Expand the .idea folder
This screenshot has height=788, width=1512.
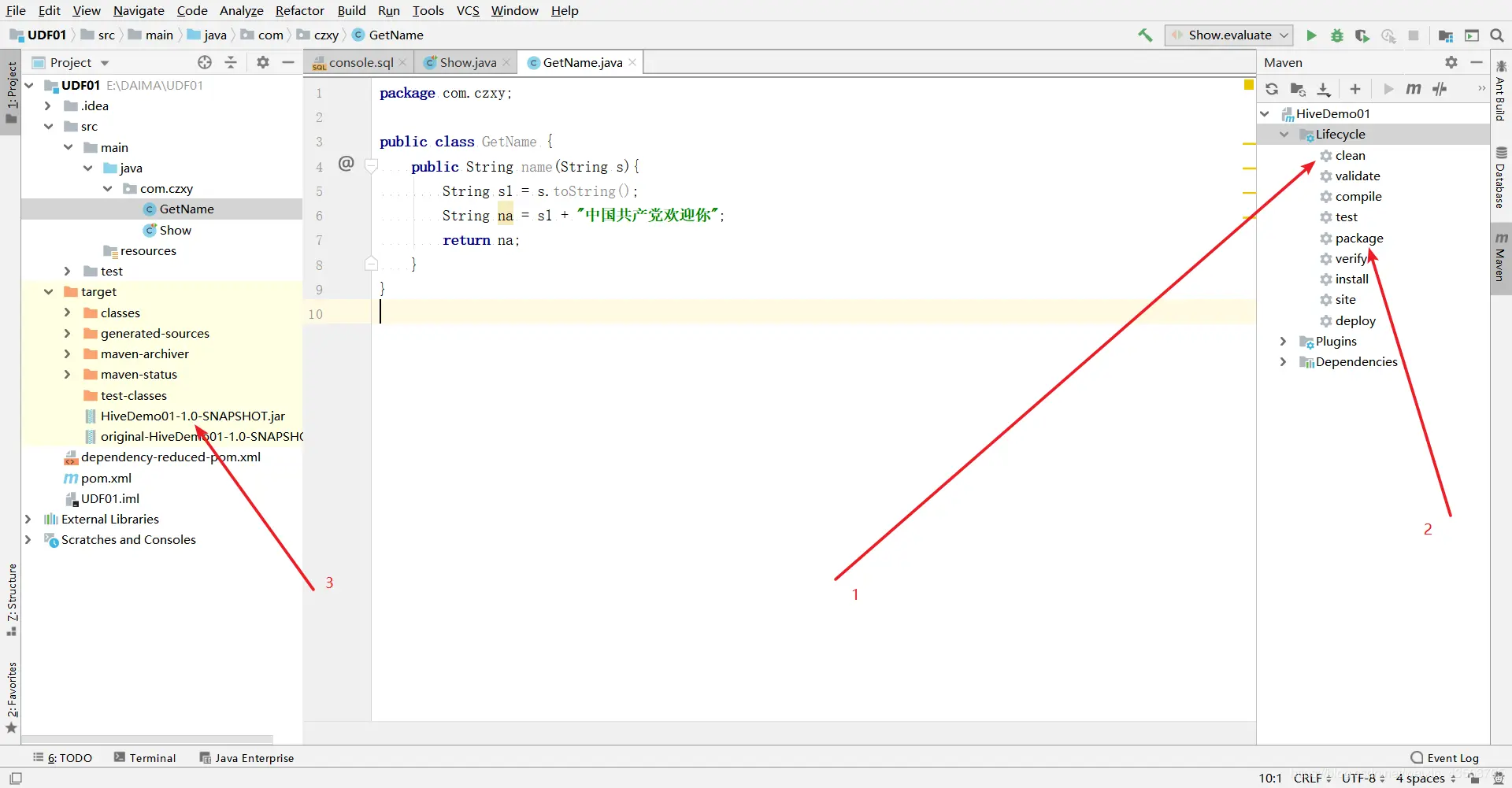pyautogui.click(x=48, y=106)
